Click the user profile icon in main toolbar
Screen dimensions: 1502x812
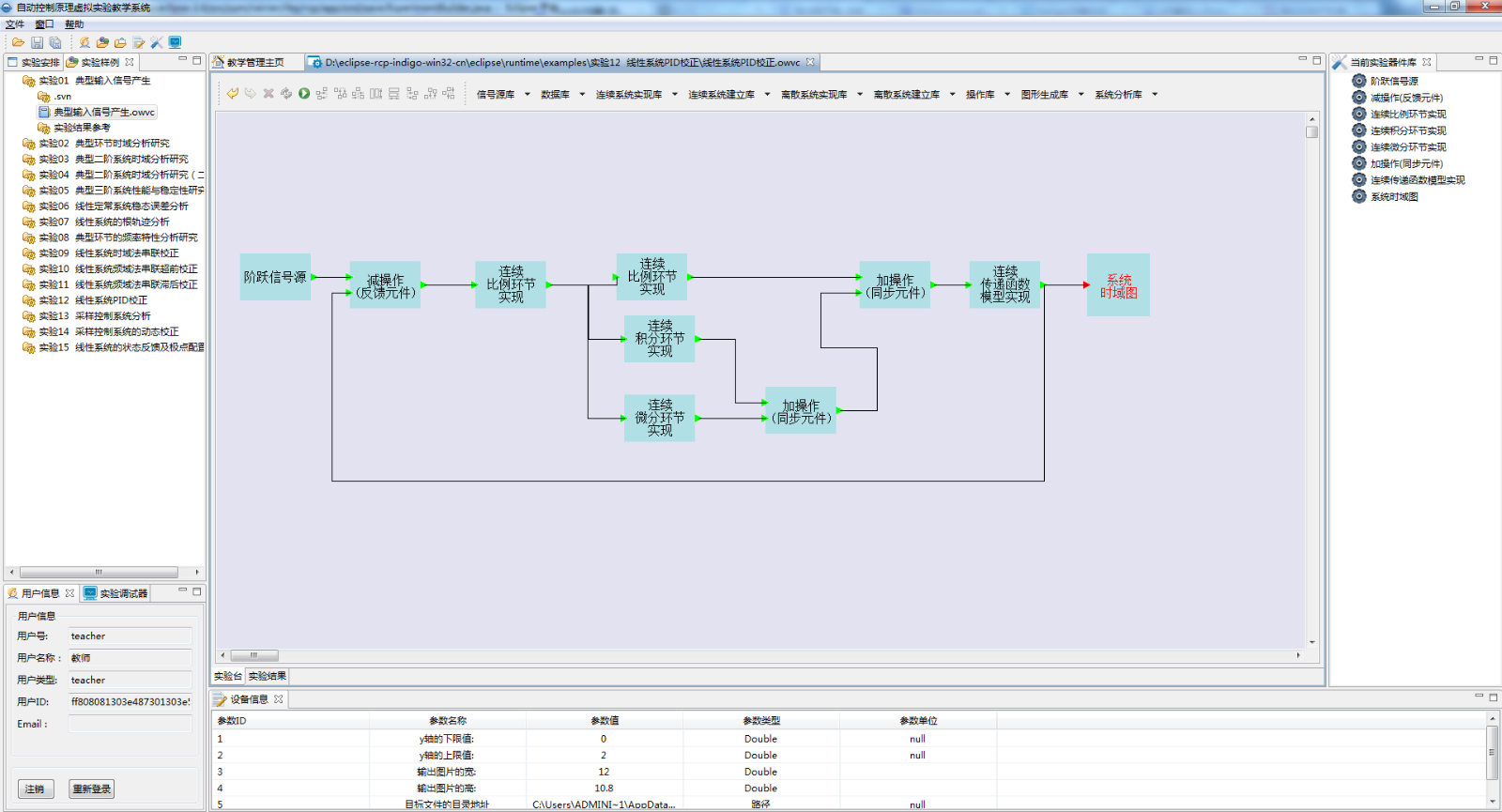[x=84, y=43]
